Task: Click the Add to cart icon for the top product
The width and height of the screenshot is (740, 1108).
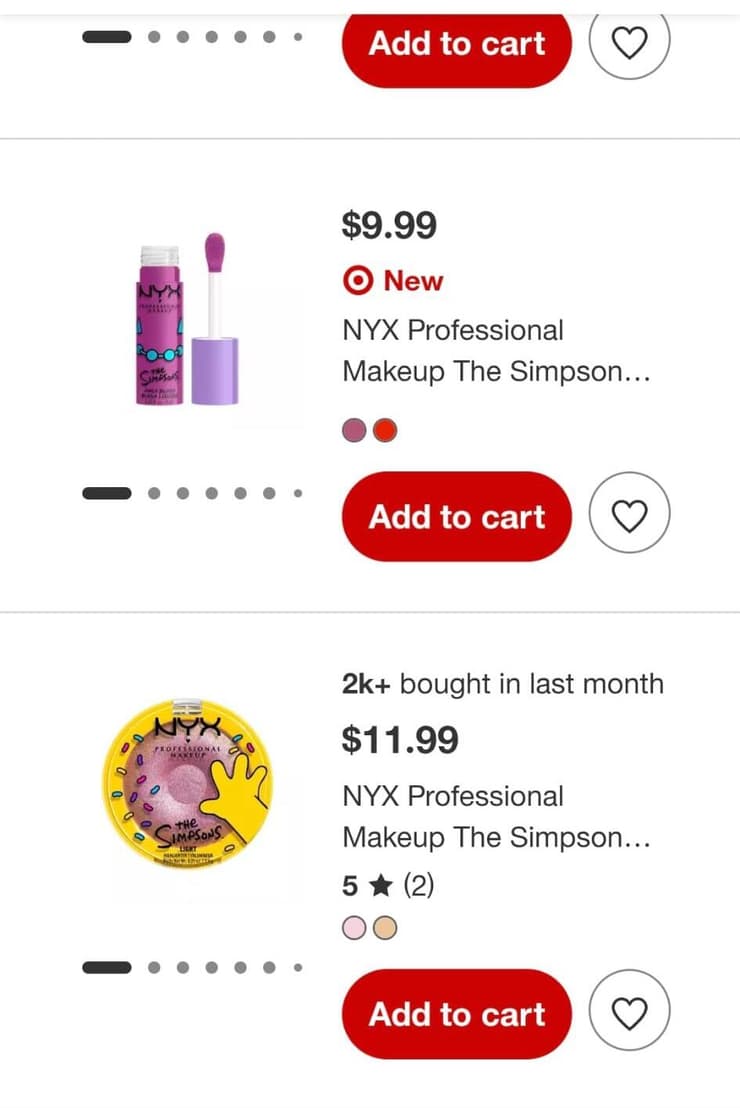Action: (x=456, y=42)
